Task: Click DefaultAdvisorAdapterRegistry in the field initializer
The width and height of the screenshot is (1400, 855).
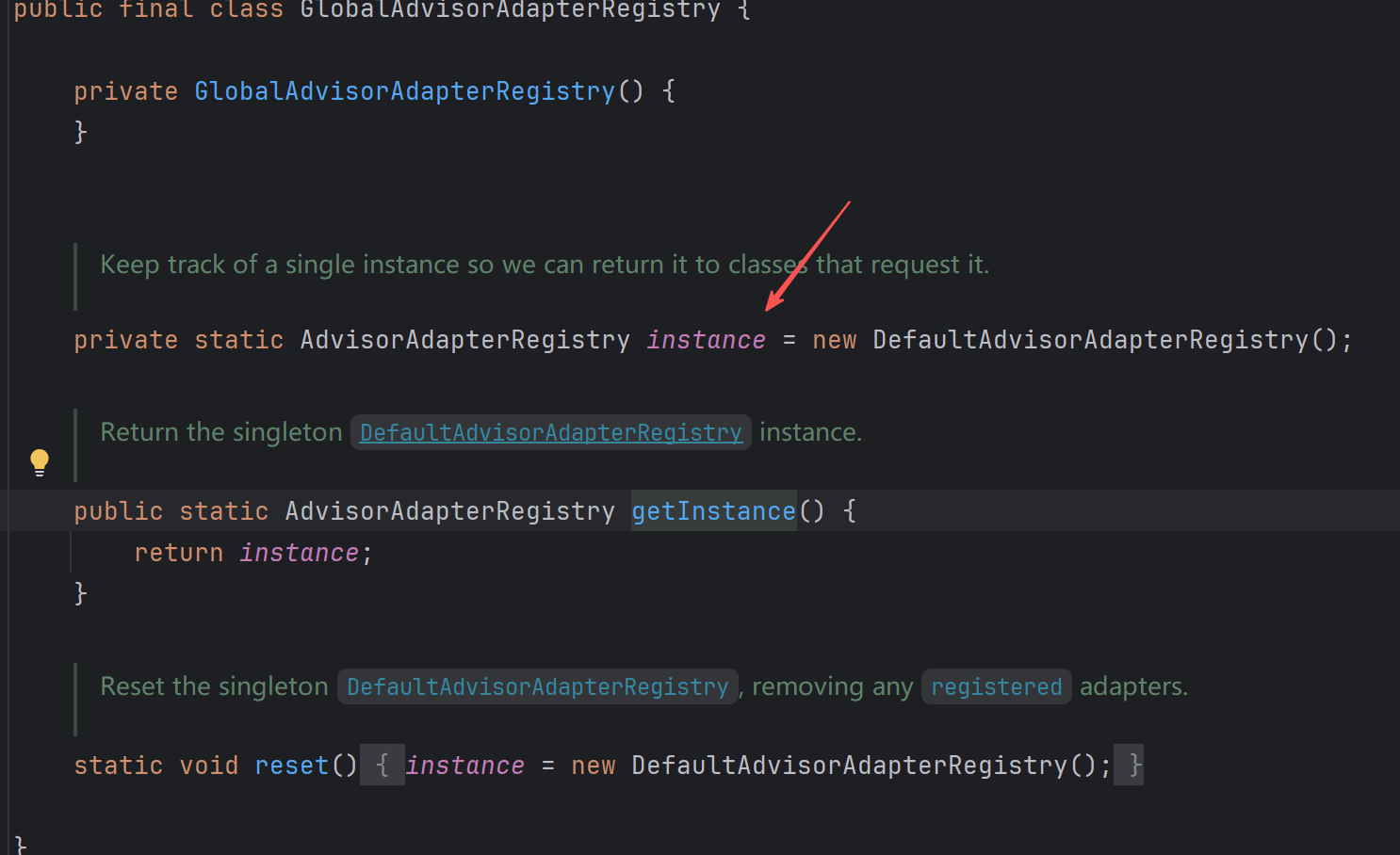Action: tap(1090, 340)
